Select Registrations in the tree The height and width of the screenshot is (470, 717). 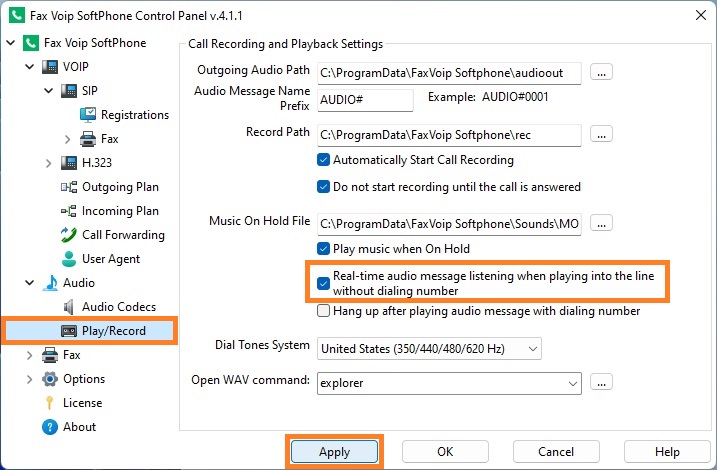click(x=135, y=115)
